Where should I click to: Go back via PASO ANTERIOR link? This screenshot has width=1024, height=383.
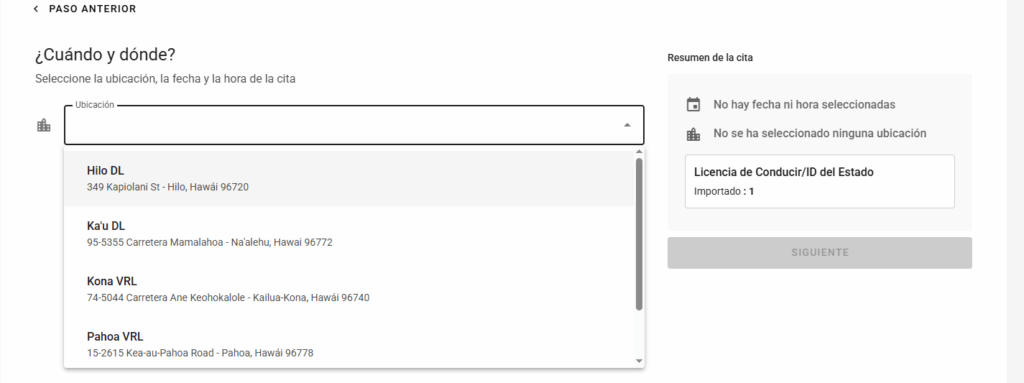tap(92, 9)
